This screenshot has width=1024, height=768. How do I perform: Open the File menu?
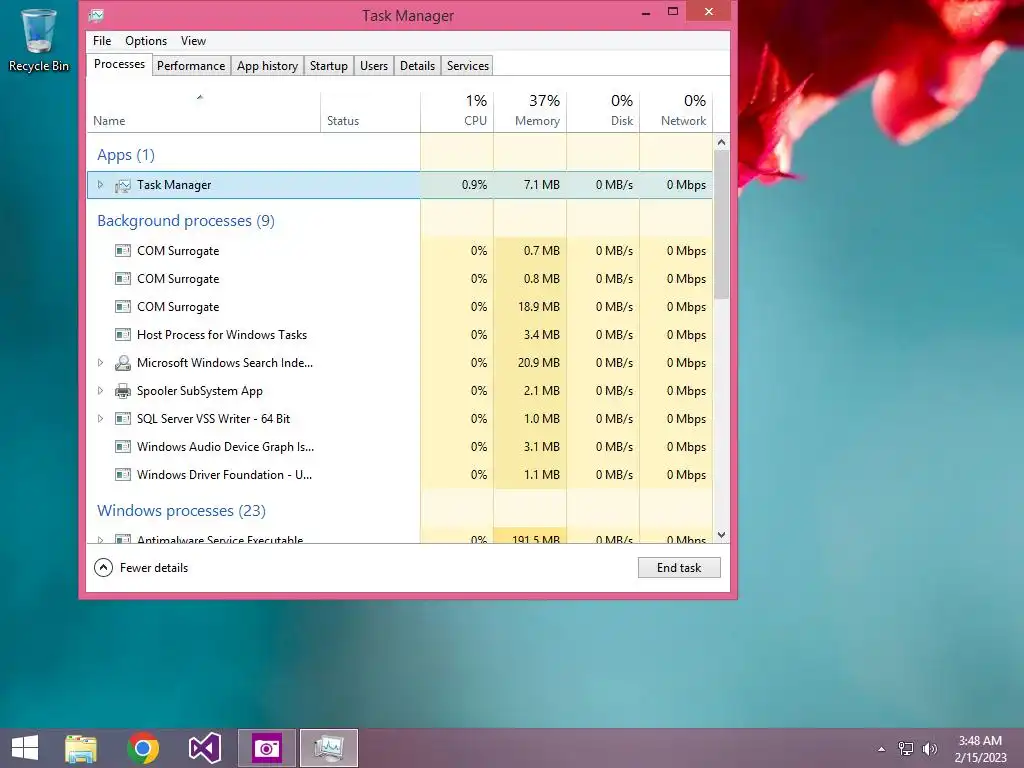(x=102, y=40)
